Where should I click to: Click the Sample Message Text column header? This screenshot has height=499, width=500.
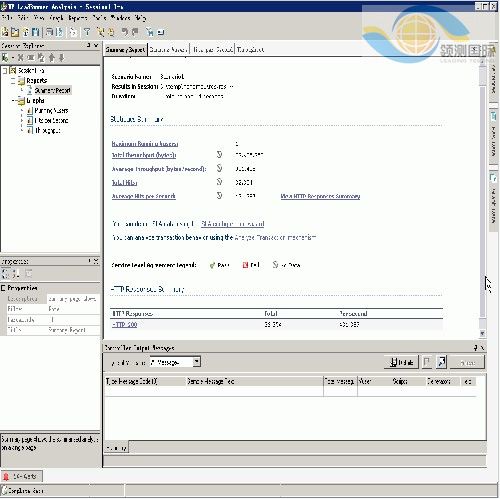pyautogui.click(x=254, y=381)
